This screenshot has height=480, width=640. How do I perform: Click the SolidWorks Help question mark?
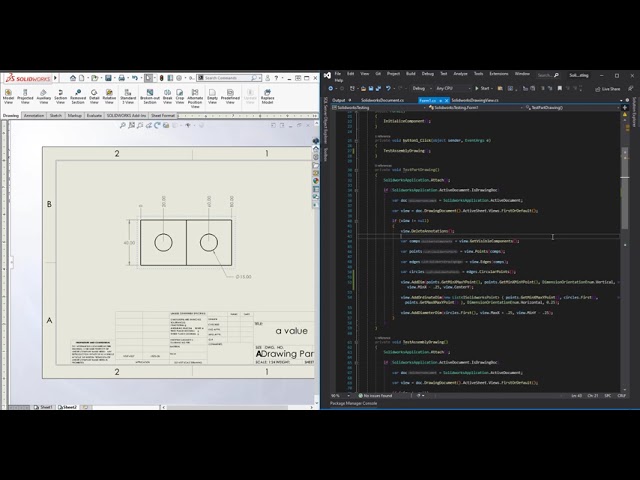276,78
